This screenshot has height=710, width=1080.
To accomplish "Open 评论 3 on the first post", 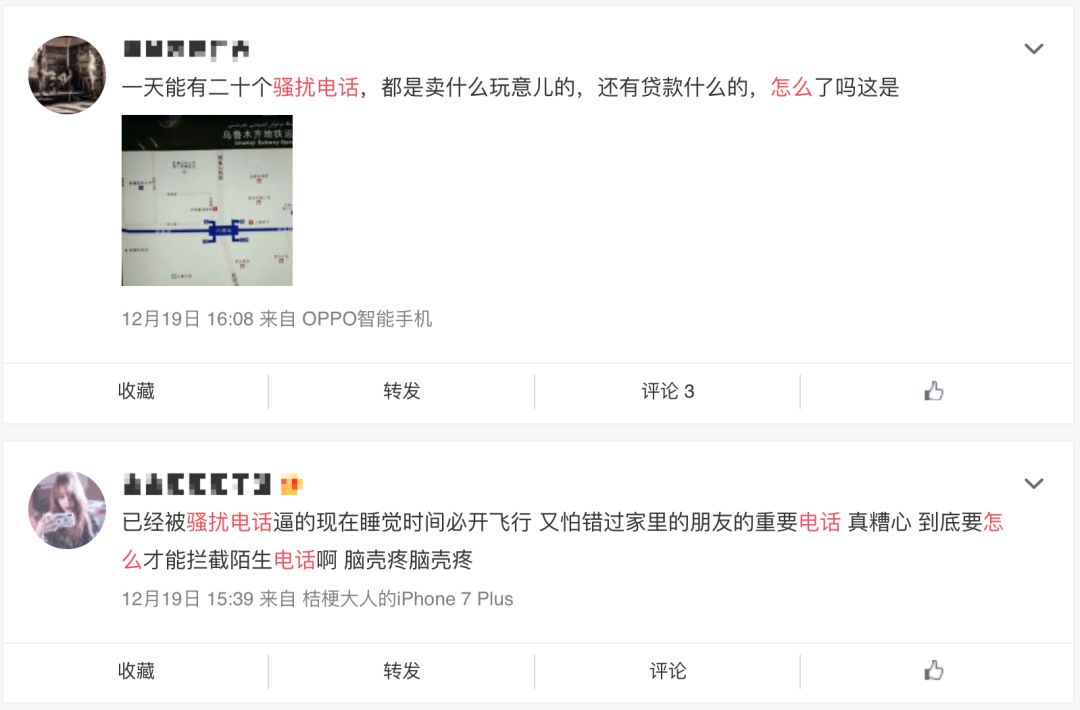I will 667,391.
